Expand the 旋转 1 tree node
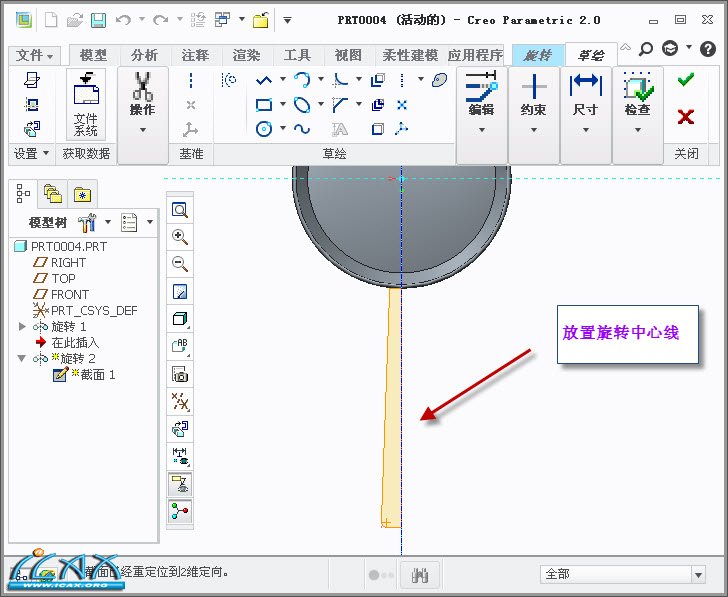728x597 pixels. (x=23, y=326)
